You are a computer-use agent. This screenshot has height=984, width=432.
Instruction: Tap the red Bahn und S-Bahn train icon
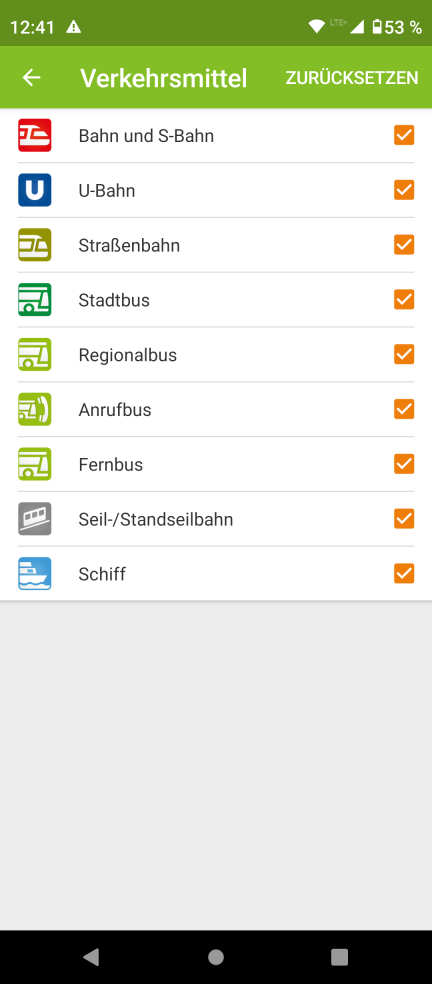point(35,136)
